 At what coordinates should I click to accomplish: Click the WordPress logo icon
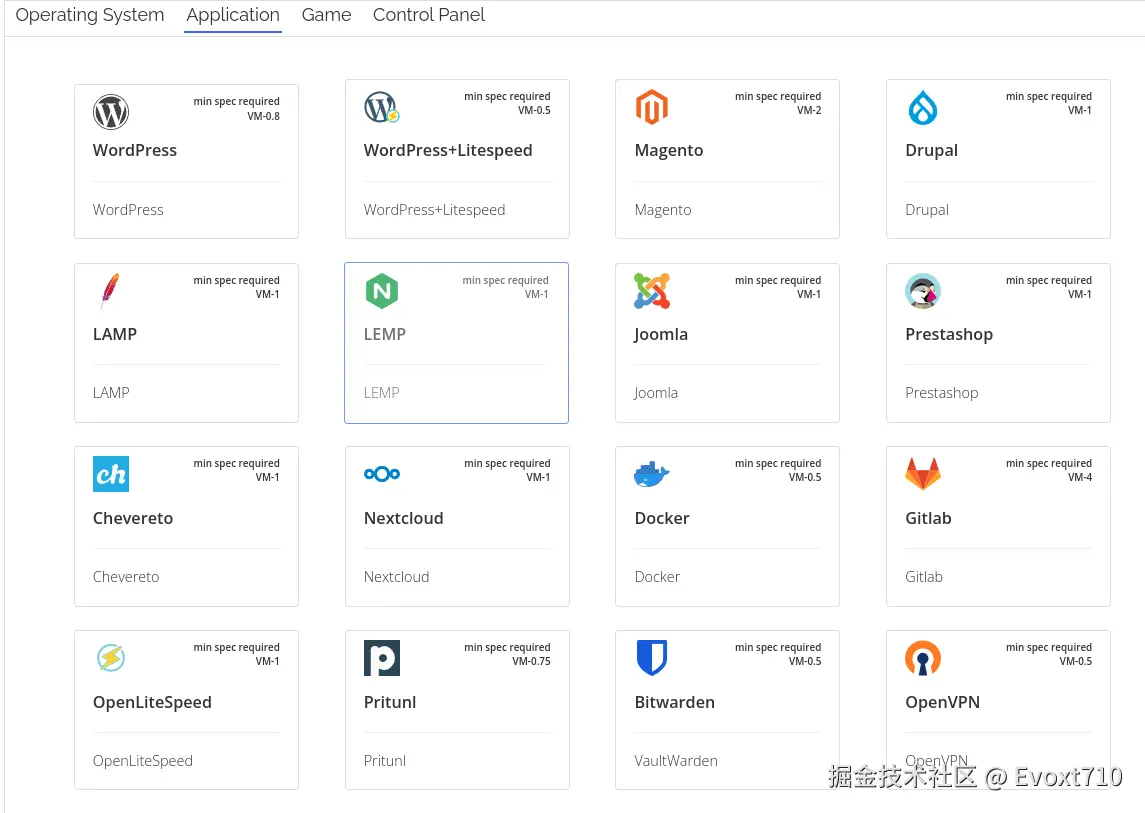111,112
